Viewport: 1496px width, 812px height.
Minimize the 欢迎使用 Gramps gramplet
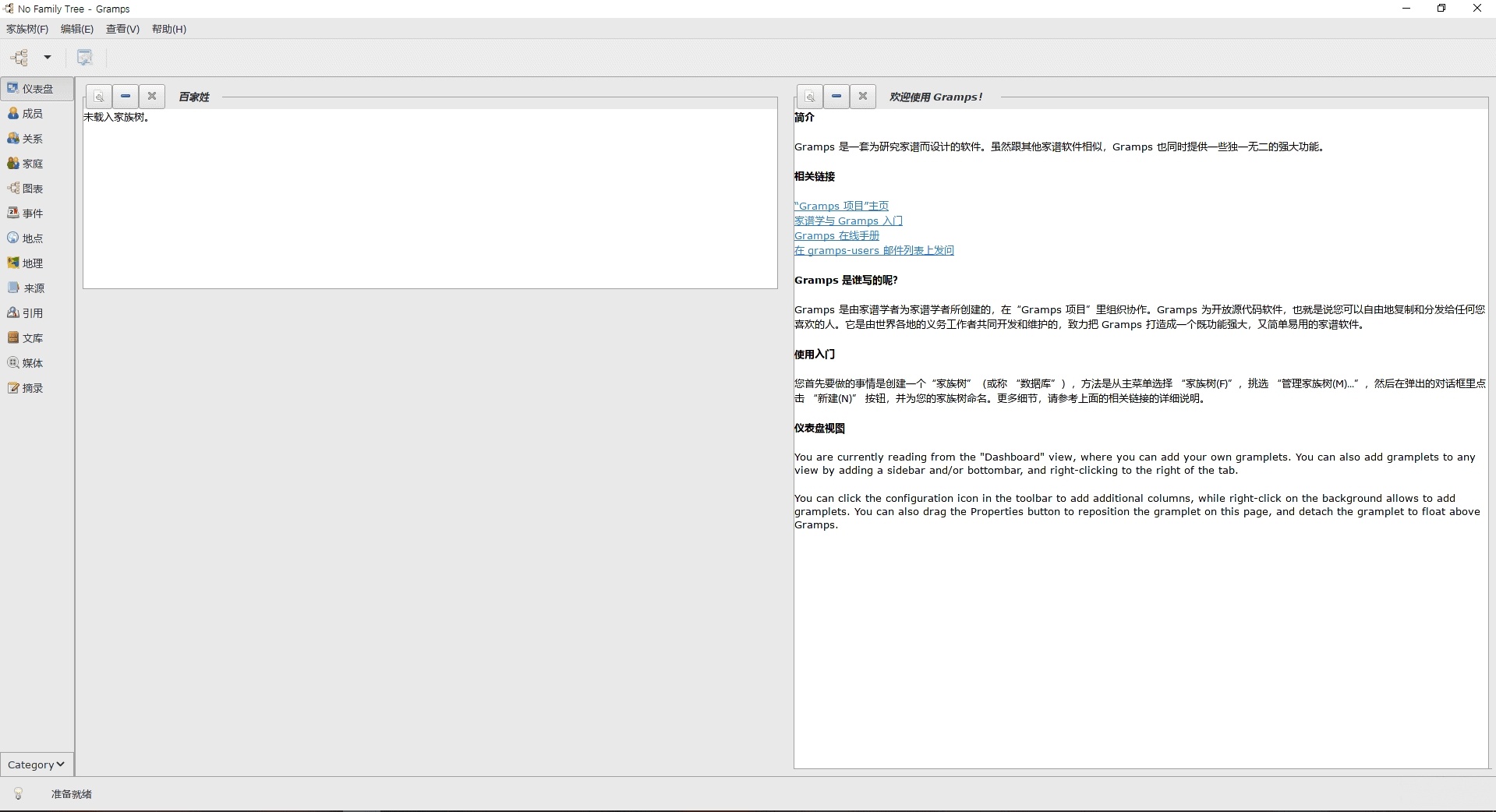[x=836, y=96]
